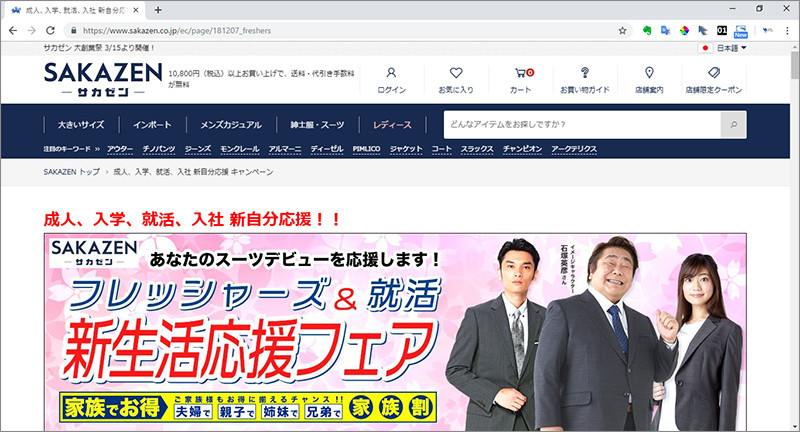
Task: Click the vertical page scrollbar thumb
Action: pyautogui.click(x=795, y=65)
